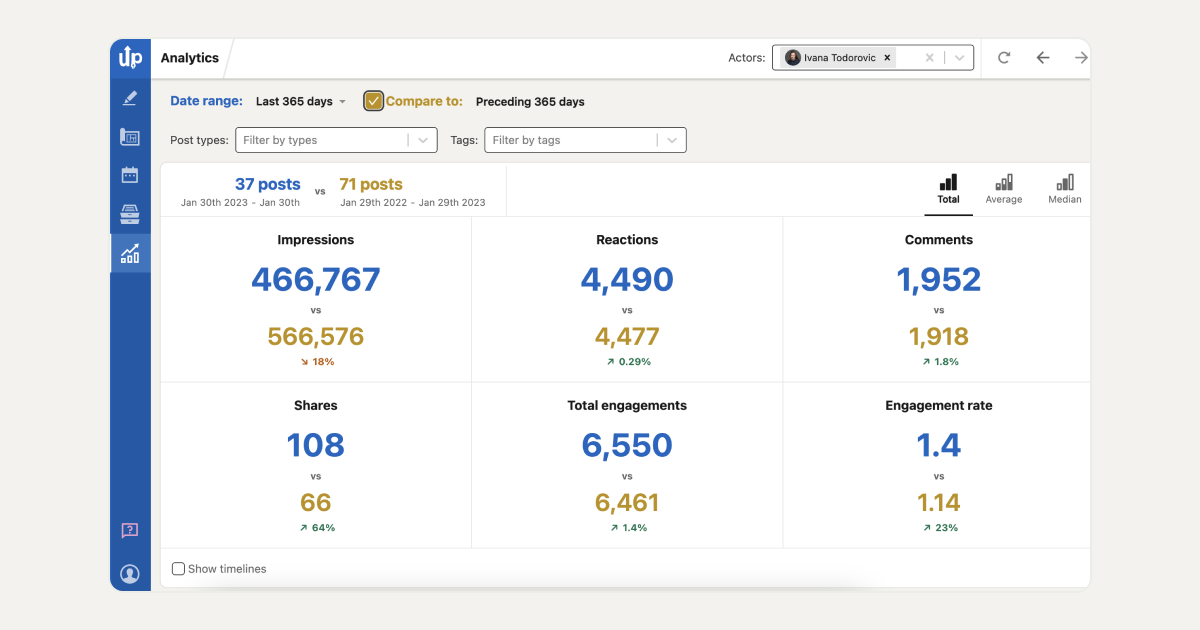The height and width of the screenshot is (630, 1200).
Task: Click the inbox tray sidebar icon
Action: (x=130, y=213)
